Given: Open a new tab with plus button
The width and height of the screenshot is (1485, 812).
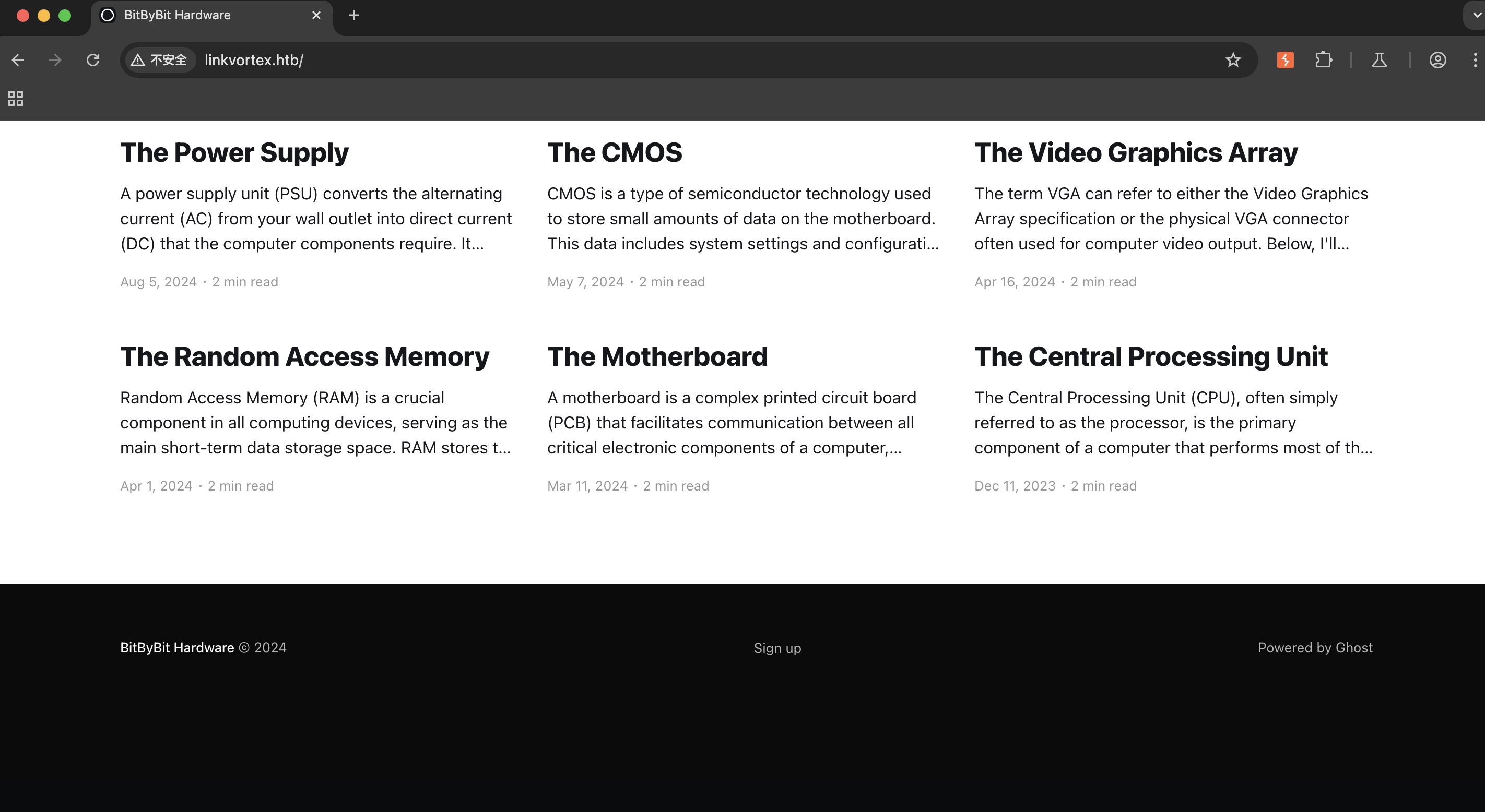Looking at the screenshot, I should pyautogui.click(x=354, y=16).
